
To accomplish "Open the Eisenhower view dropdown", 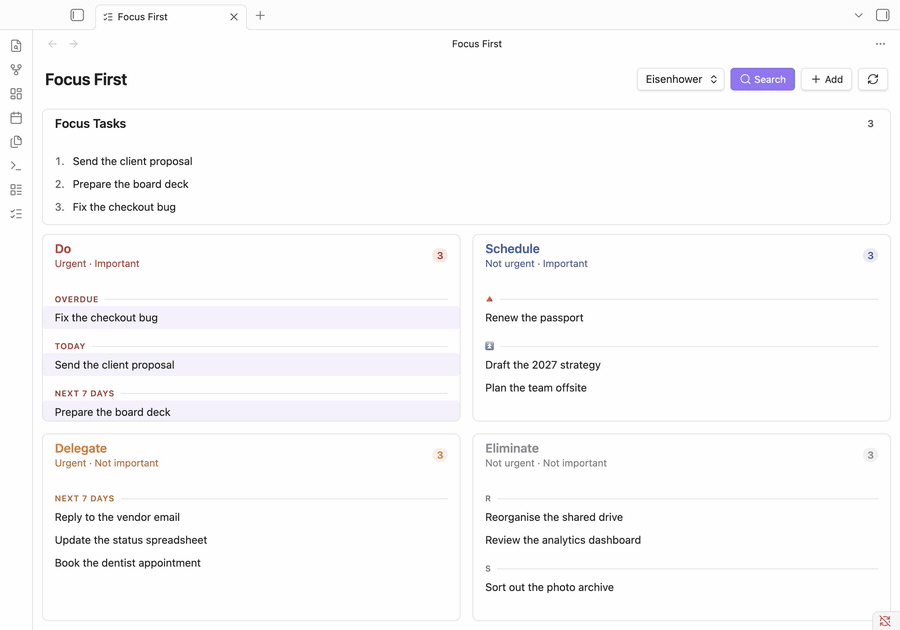I will (x=680, y=79).
